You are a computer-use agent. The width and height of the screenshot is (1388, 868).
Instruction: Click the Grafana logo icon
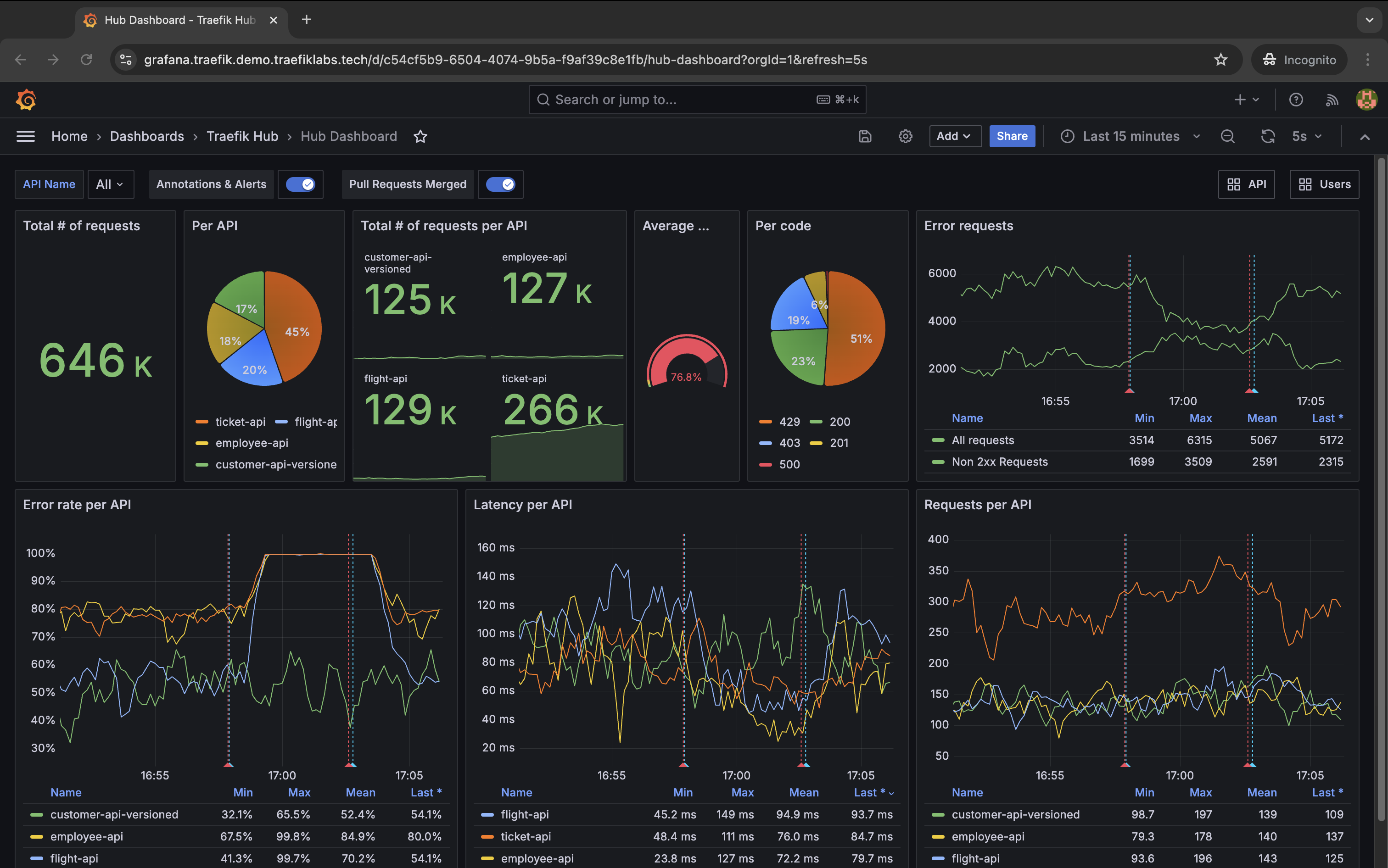click(26, 100)
